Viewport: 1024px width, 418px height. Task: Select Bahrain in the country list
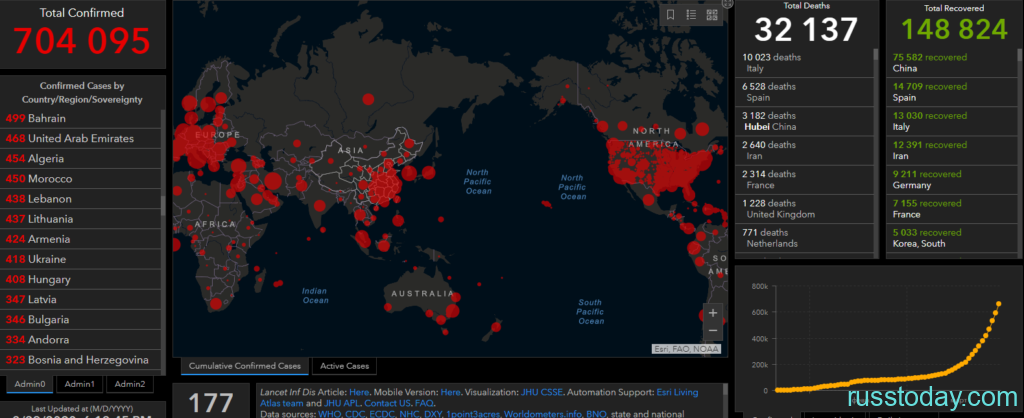pos(81,118)
